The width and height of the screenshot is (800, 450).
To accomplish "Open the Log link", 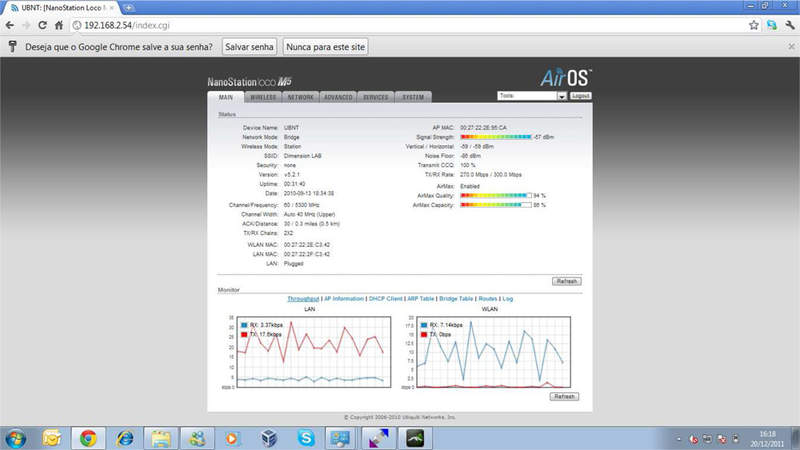I will 508,298.
